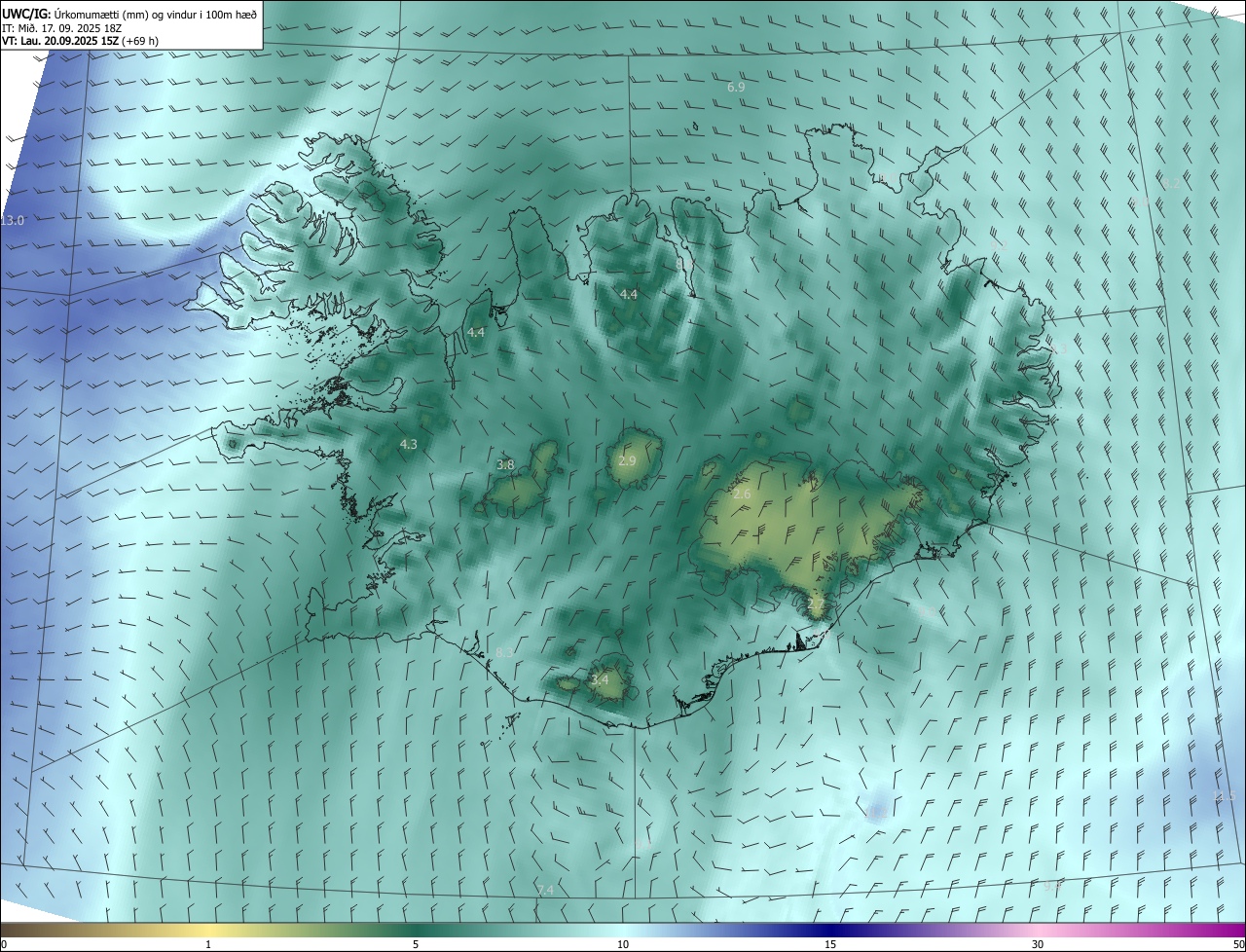The image size is (1246, 952).
Task: Click the color scale tick label 50
Action: 1238,944
